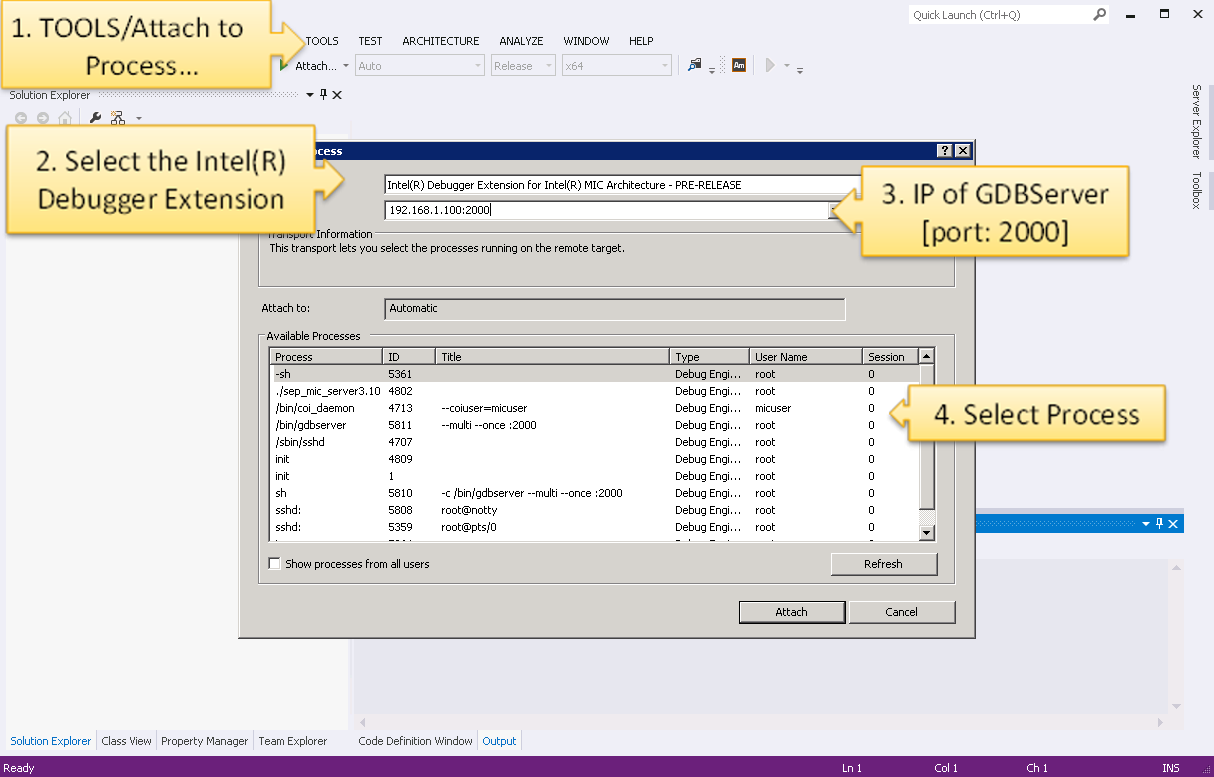
Task: Click the help (?) button in the dialog title
Action: click(x=944, y=151)
